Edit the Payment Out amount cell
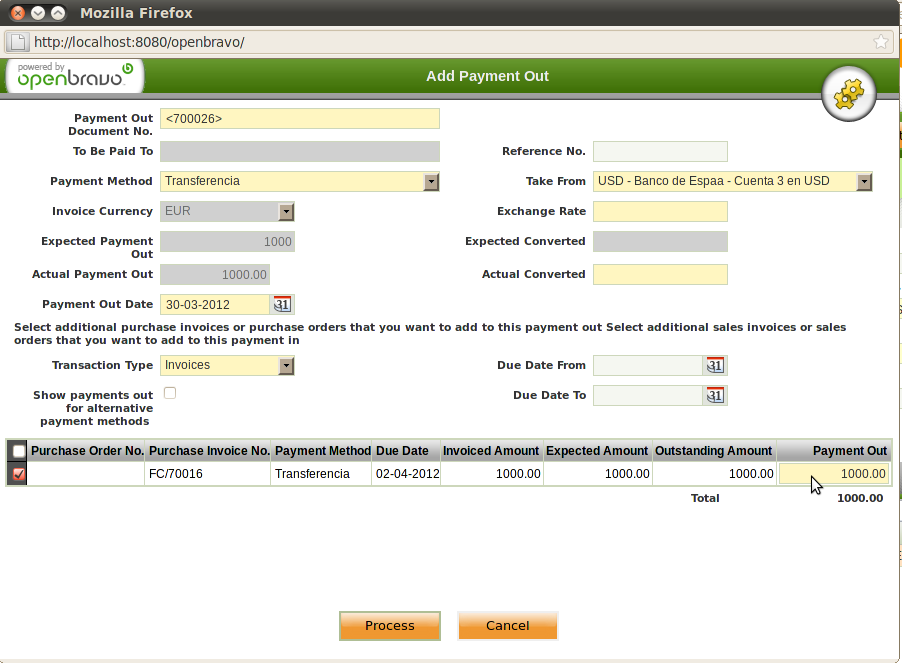Image resolution: width=902 pixels, height=663 pixels. [x=833, y=474]
